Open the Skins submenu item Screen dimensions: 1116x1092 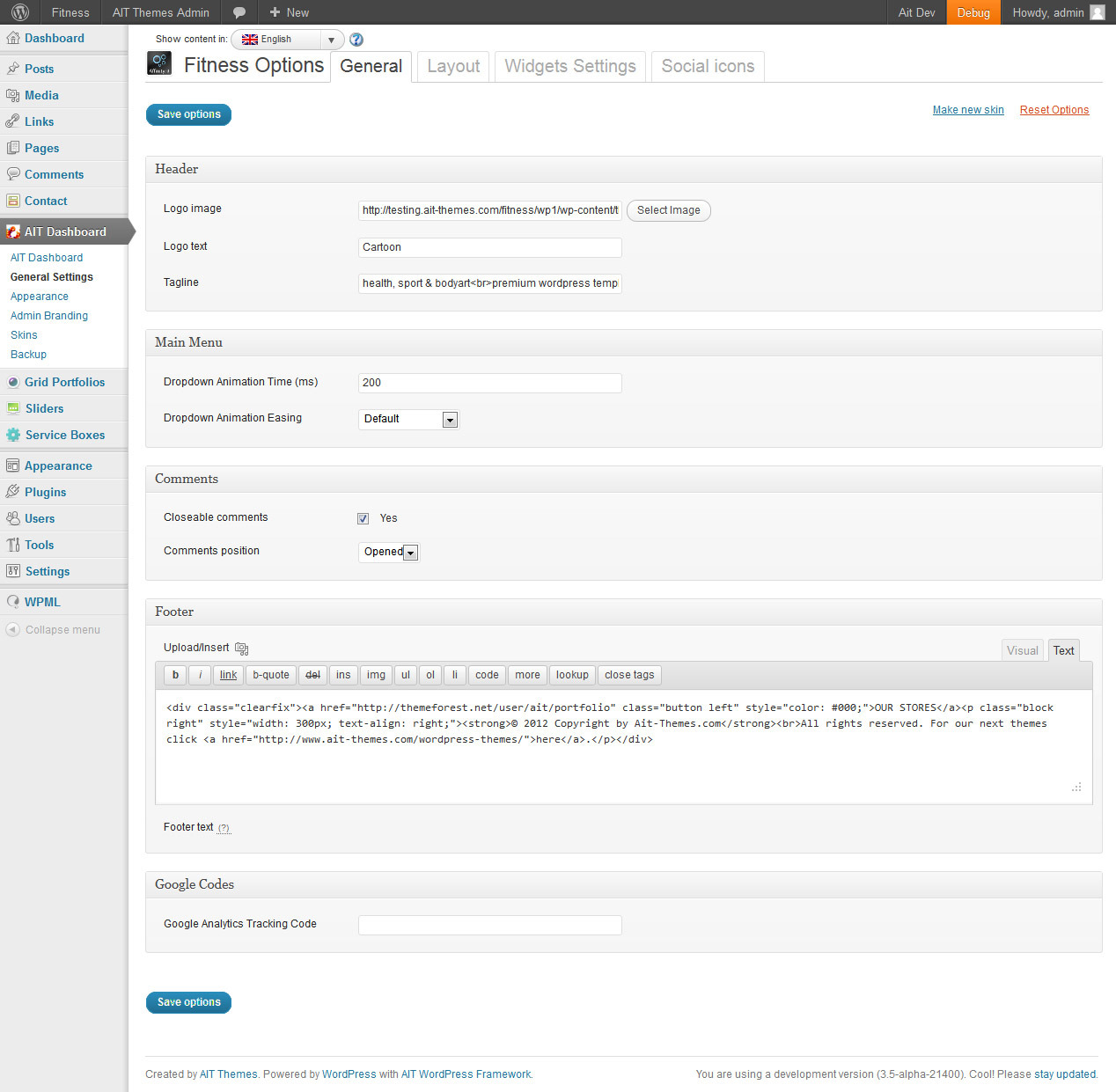24,335
